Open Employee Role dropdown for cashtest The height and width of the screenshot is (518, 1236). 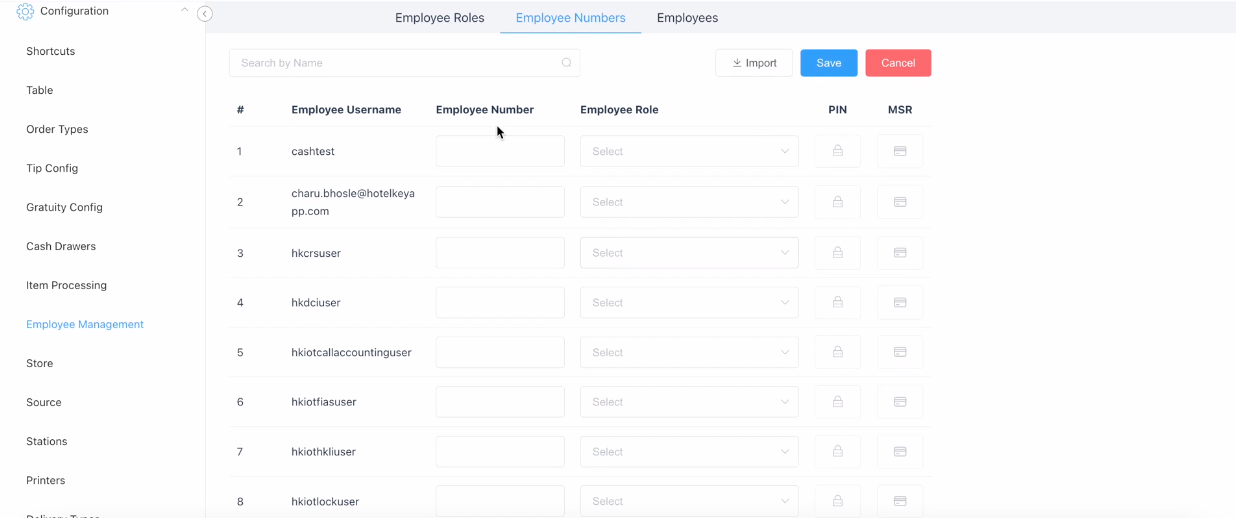click(x=689, y=151)
